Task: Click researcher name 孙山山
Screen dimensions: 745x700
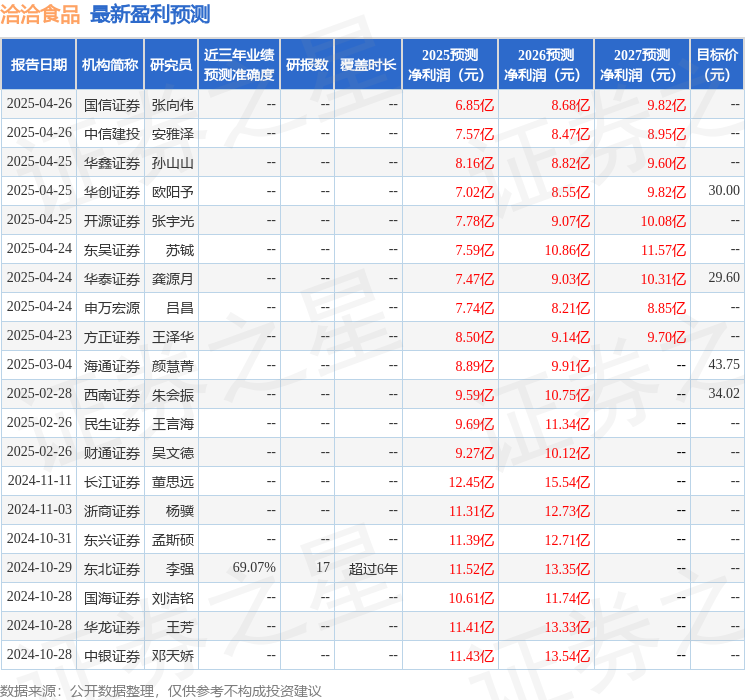Action: [172, 163]
